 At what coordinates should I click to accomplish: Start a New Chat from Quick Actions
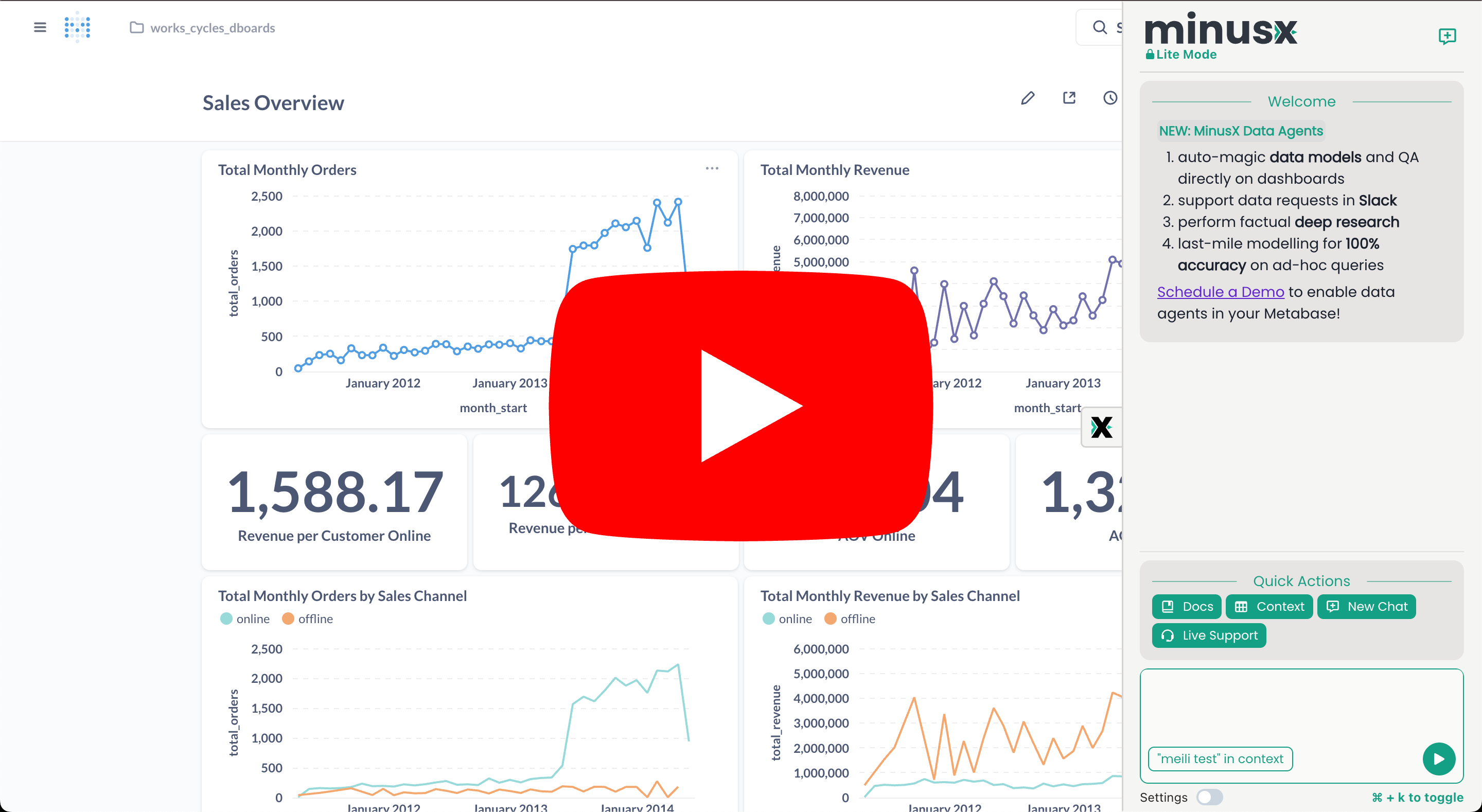(1366, 607)
